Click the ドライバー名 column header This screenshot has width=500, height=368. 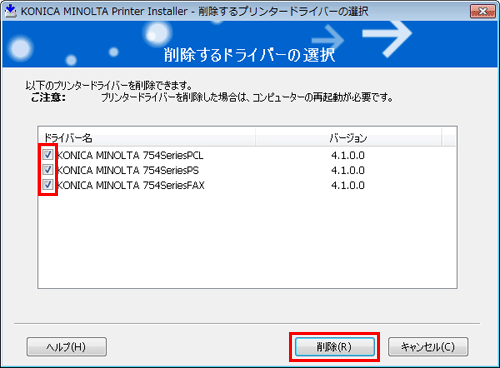(x=147, y=137)
